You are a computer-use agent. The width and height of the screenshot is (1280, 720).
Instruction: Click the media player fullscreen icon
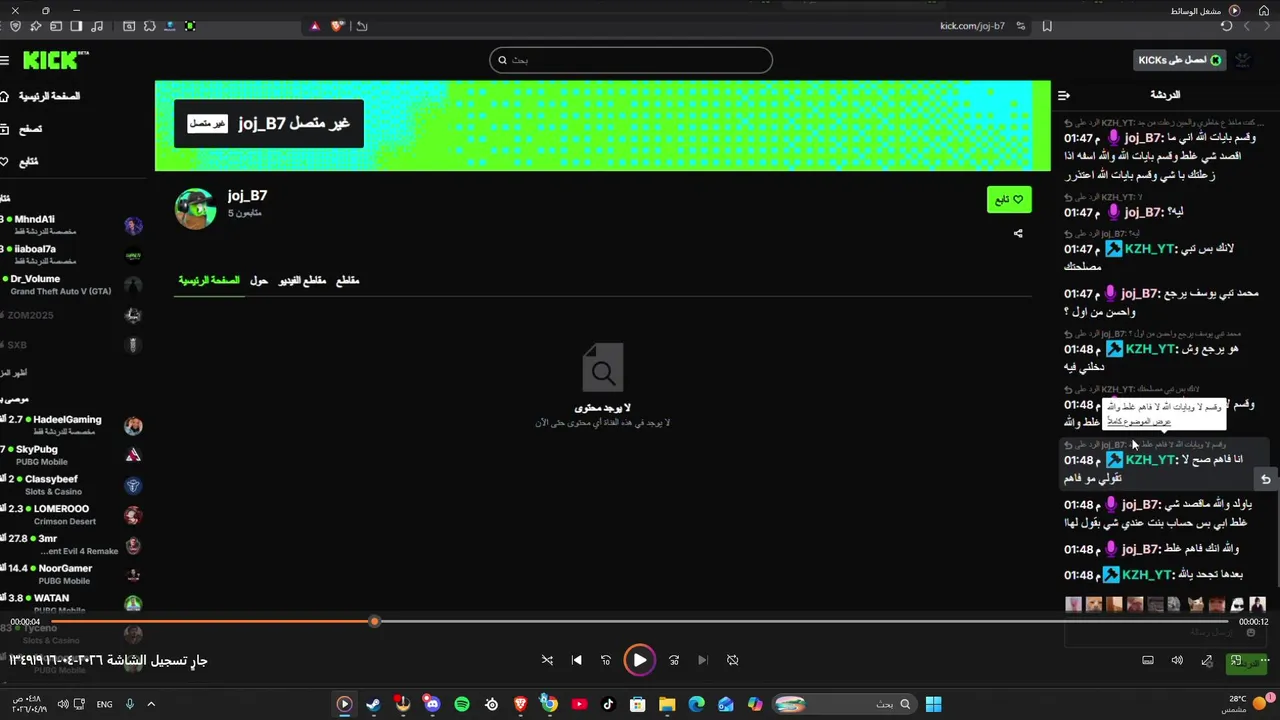pyautogui.click(x=1207, y=660)
